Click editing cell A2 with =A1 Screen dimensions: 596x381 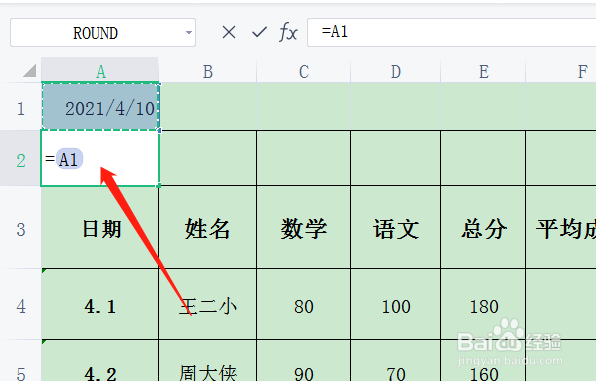coord(100,158)
